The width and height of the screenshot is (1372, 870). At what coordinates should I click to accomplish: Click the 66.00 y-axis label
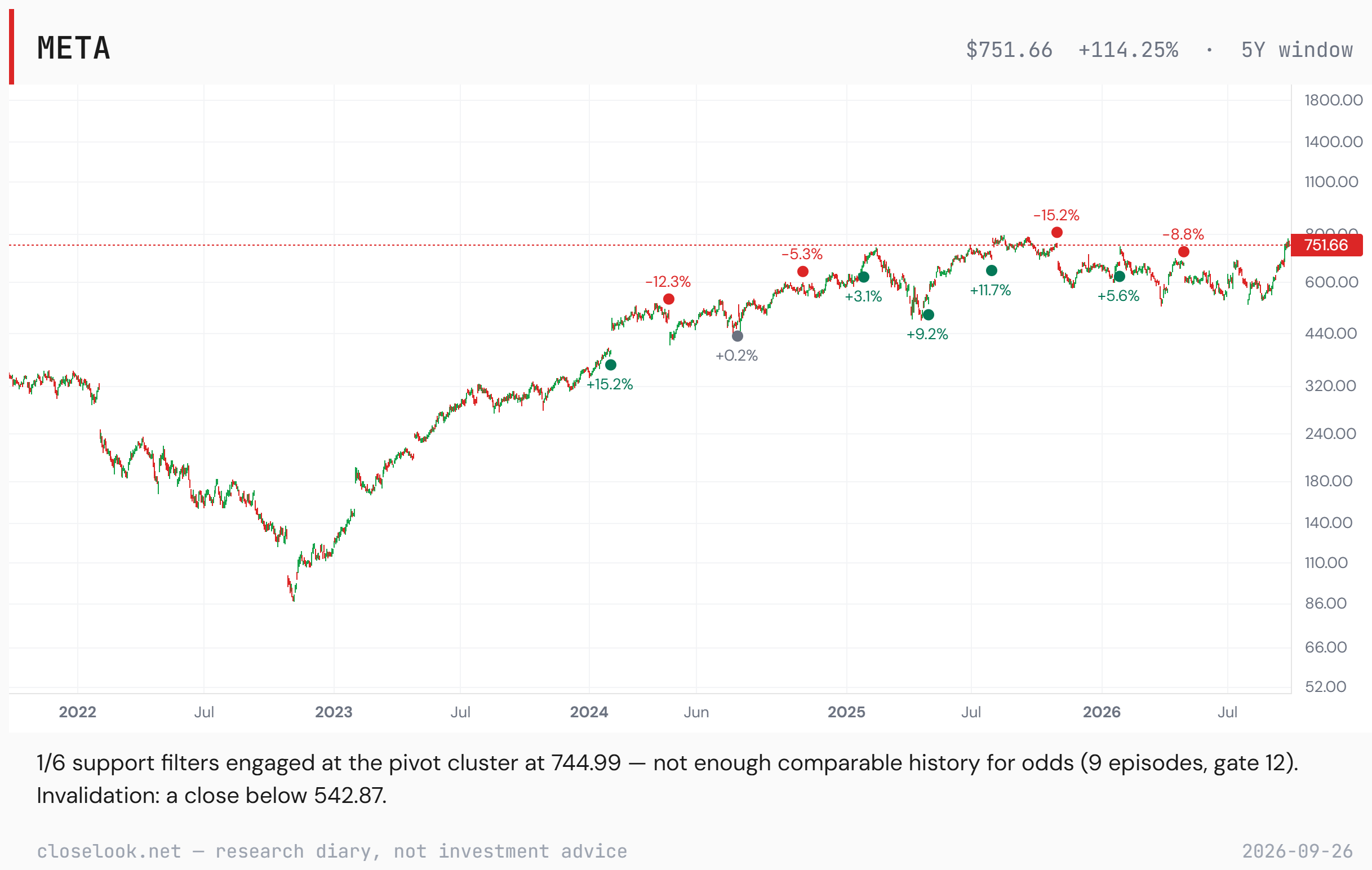pos(1326,647)
